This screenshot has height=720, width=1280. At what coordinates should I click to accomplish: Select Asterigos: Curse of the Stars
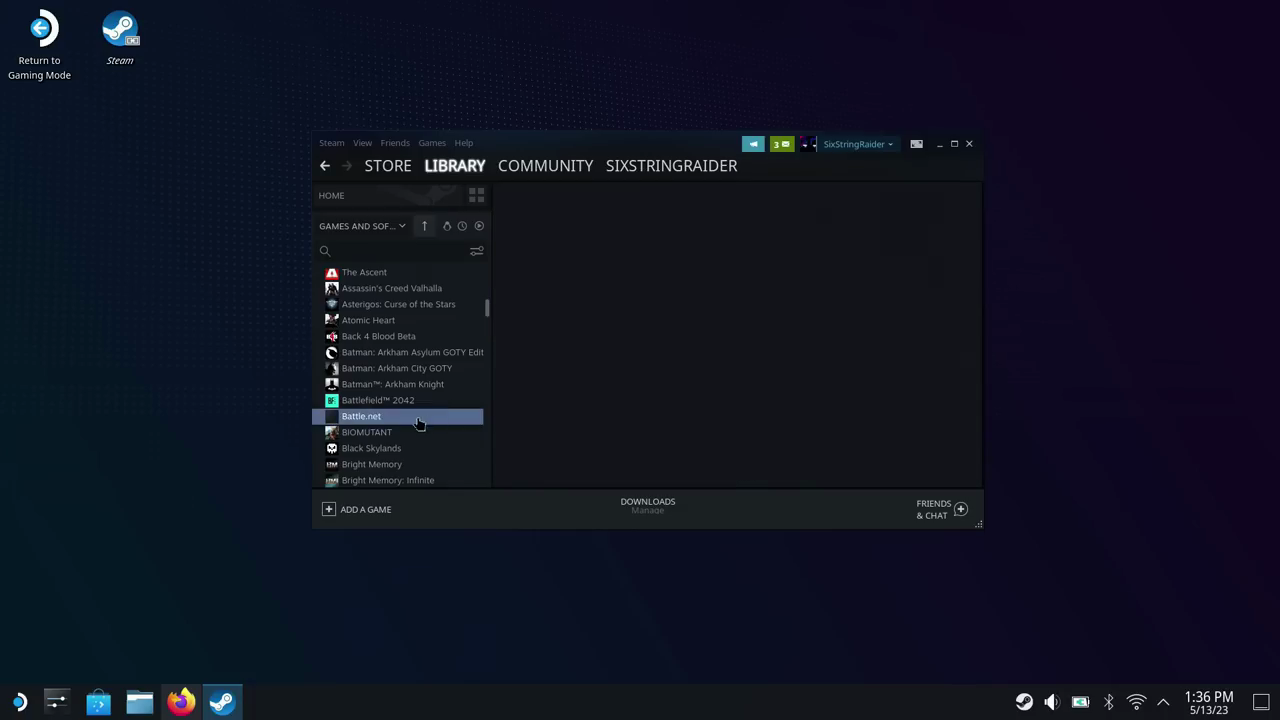coord(398,304)
